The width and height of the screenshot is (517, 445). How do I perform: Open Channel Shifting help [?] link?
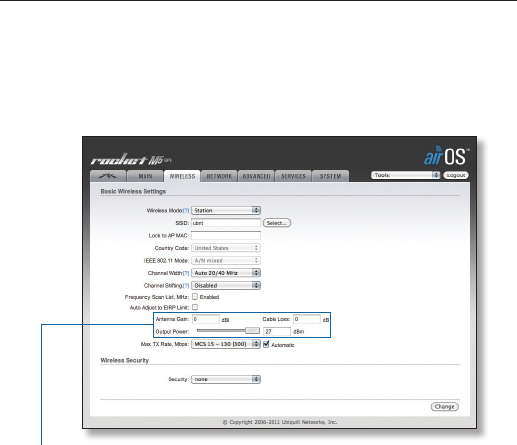click(186, 286)
